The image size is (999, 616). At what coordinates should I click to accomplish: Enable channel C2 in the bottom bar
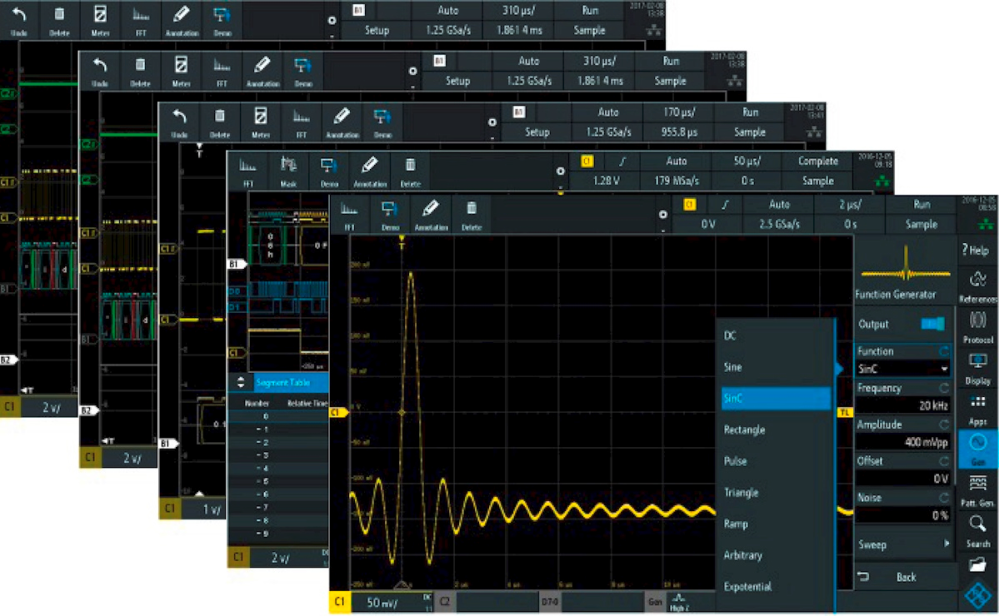coord(445,603)
